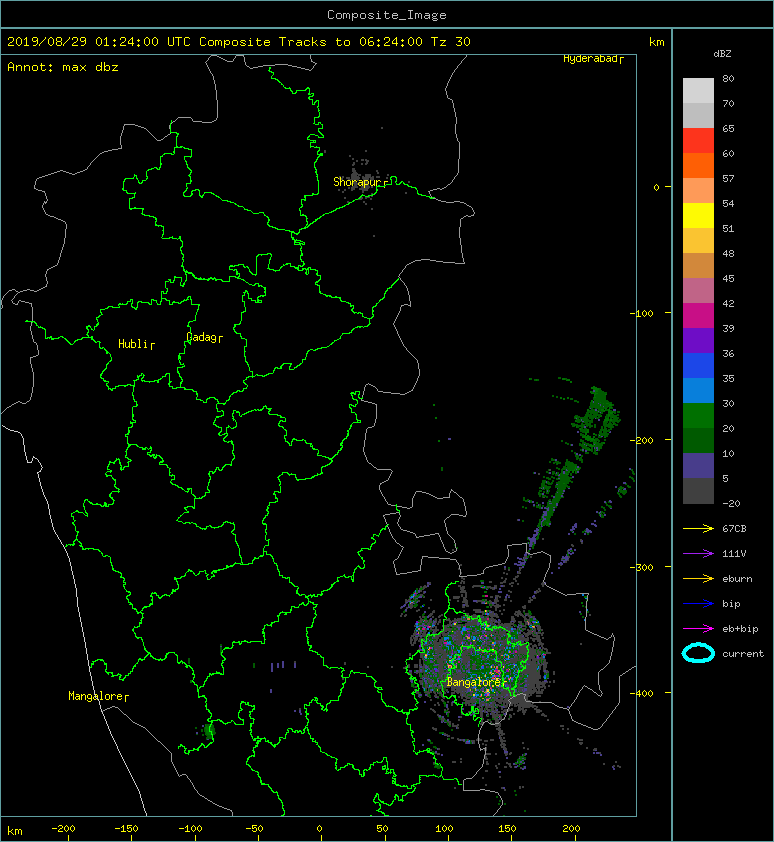
Task: Select the Bangalore city label
Action: click(x=476, y=683)
